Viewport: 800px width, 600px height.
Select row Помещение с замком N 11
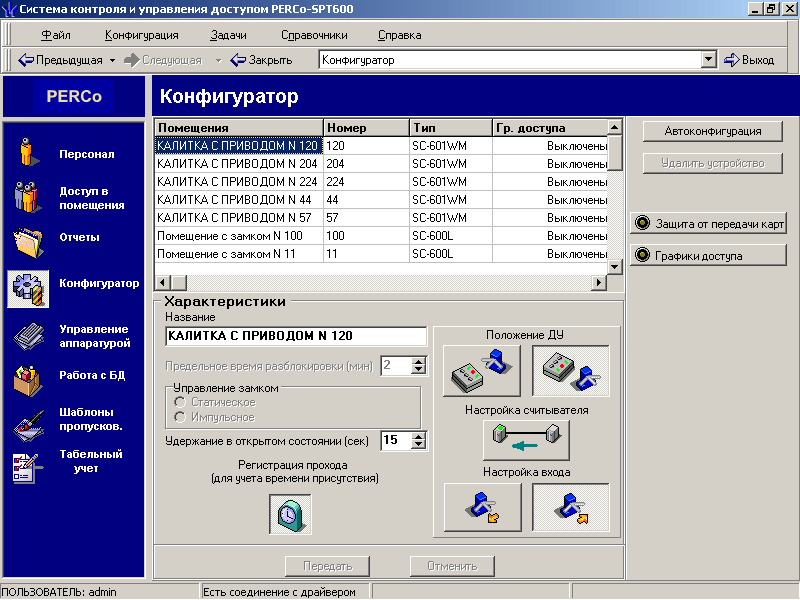(381, 254)
